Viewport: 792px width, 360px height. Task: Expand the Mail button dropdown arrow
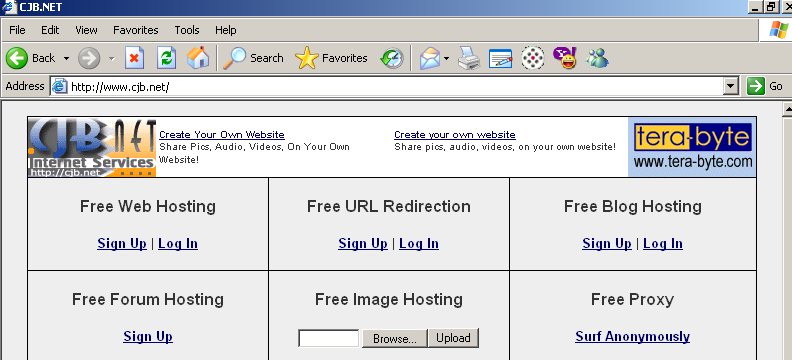(x=447, y=59)
